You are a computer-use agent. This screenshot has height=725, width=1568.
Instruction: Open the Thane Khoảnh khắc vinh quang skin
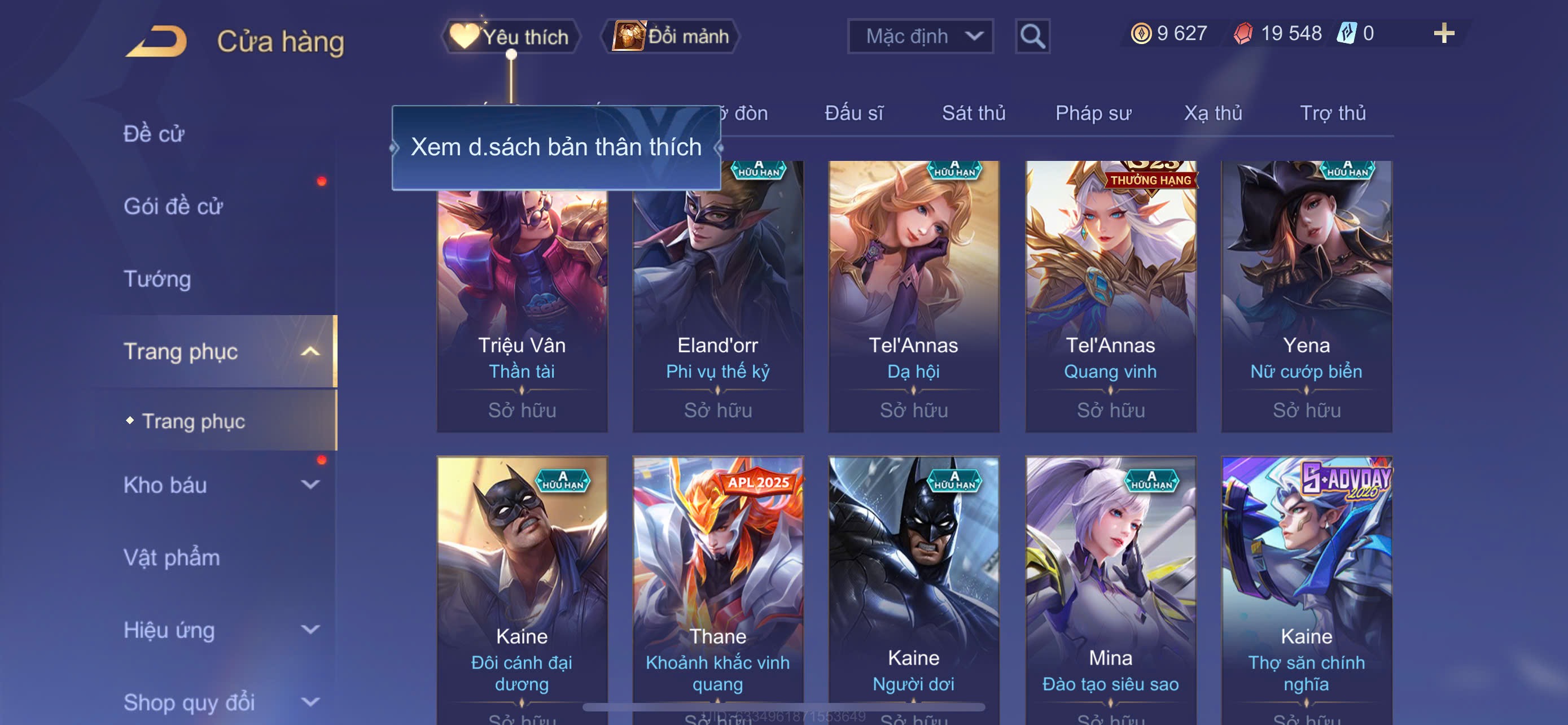717,591
